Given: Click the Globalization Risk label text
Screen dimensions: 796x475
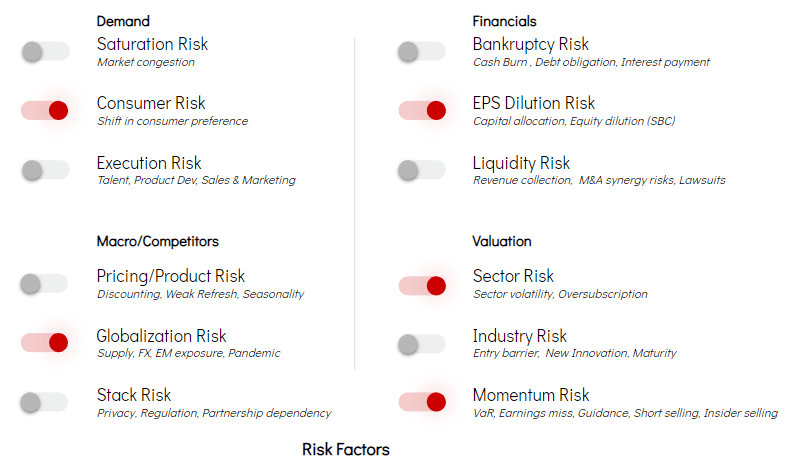Looking at the screenshot, I should (161, 336).
